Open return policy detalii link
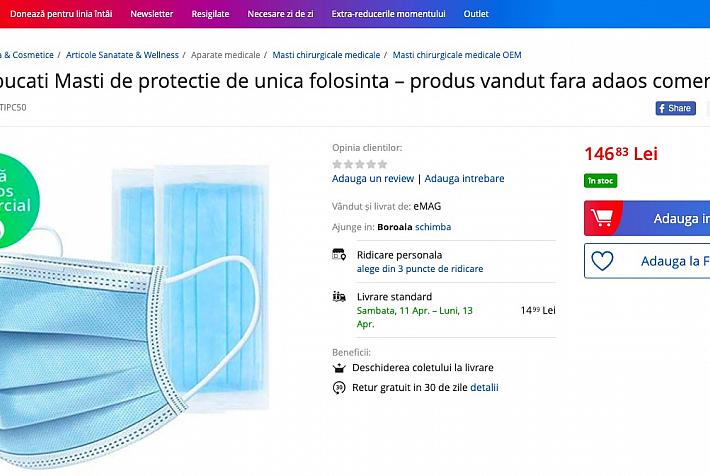 [x=484, y=387]
